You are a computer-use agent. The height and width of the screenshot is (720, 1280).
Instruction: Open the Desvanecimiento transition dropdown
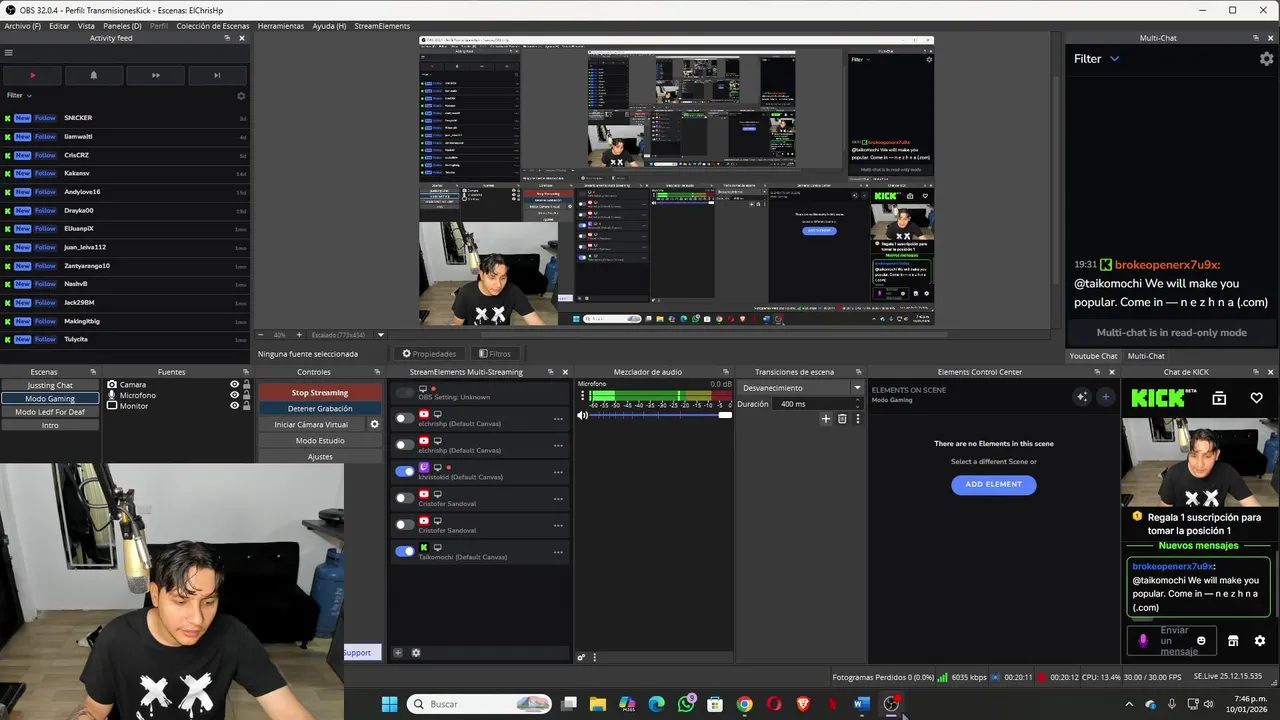[801, 388]
